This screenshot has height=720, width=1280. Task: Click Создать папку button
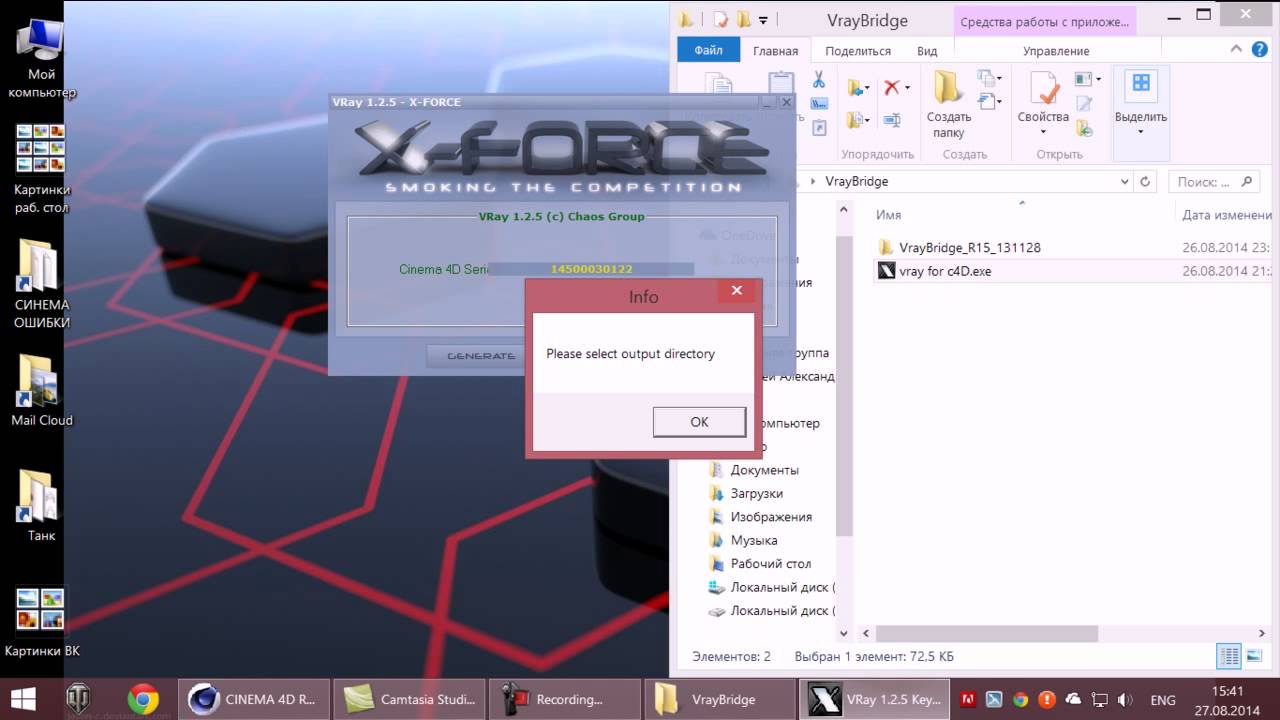pos(948,104)
